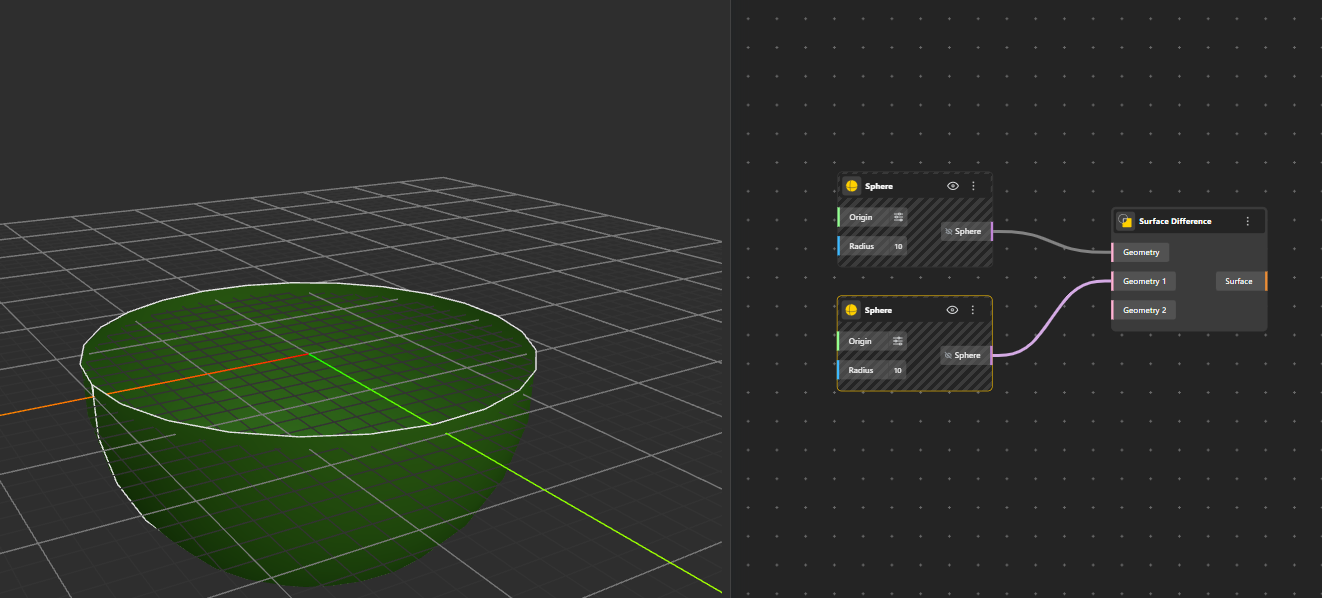Open Origin settings sliders on bottom Sphere node

pyautogui.click(x=898, y=341)
